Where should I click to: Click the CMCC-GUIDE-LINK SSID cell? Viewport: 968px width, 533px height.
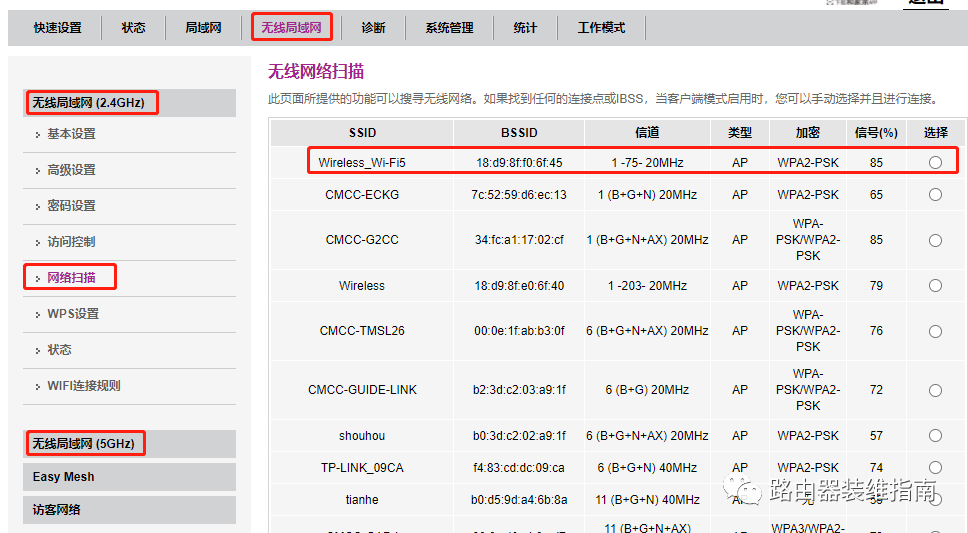pos(362,390)
